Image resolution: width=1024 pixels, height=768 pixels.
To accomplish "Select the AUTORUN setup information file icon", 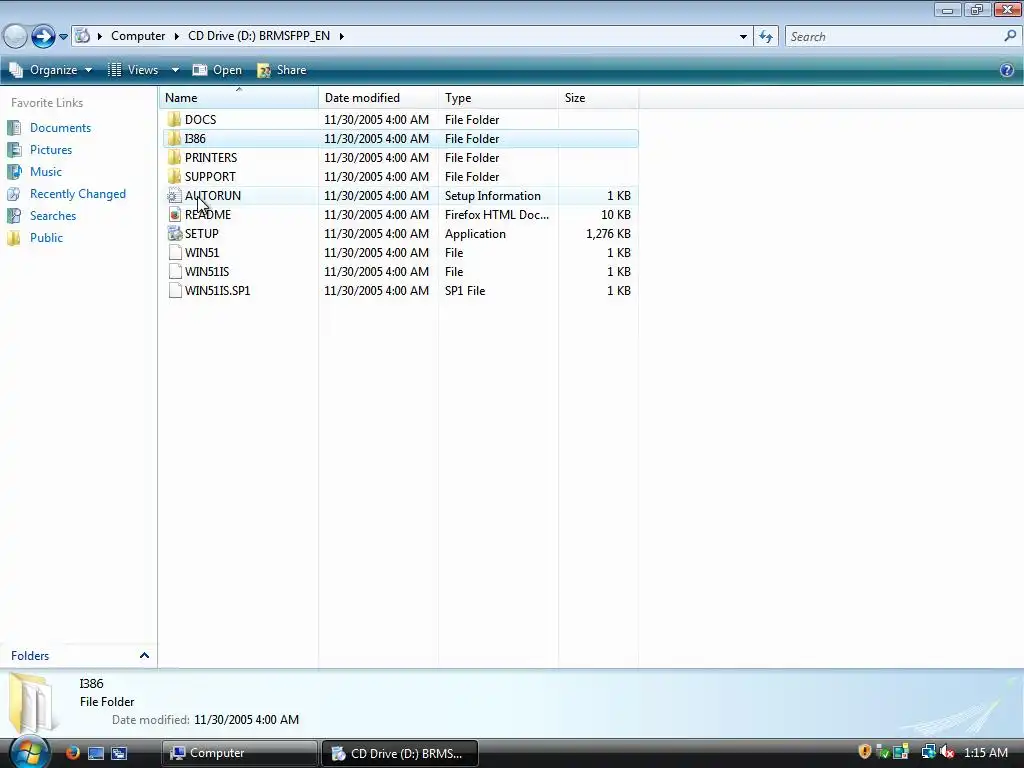I will [174, 195].
